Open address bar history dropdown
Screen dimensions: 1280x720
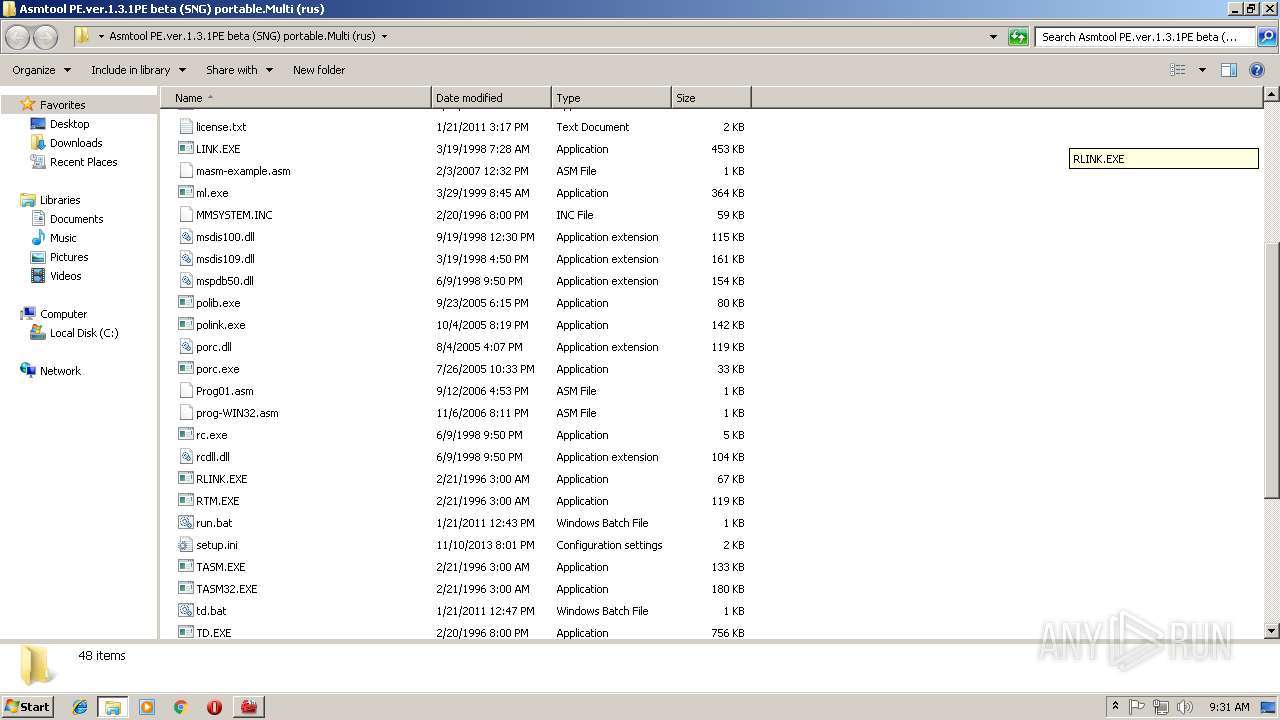[993, 37]
